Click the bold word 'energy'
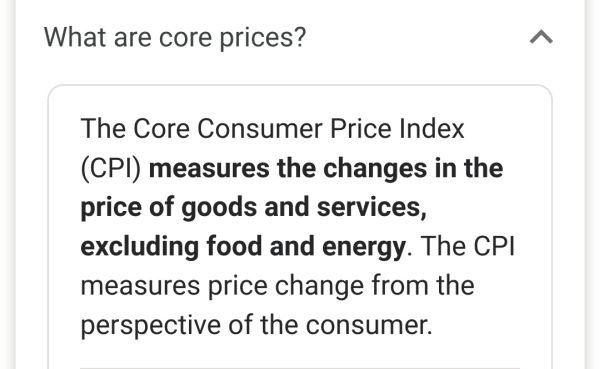The image size is (600, 369). tap(364, 248)
